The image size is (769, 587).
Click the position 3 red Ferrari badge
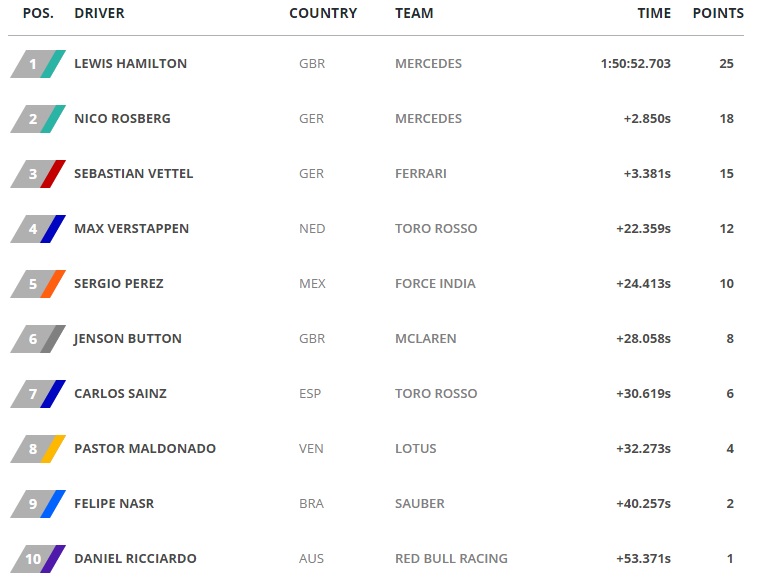[x=38, y=174]
